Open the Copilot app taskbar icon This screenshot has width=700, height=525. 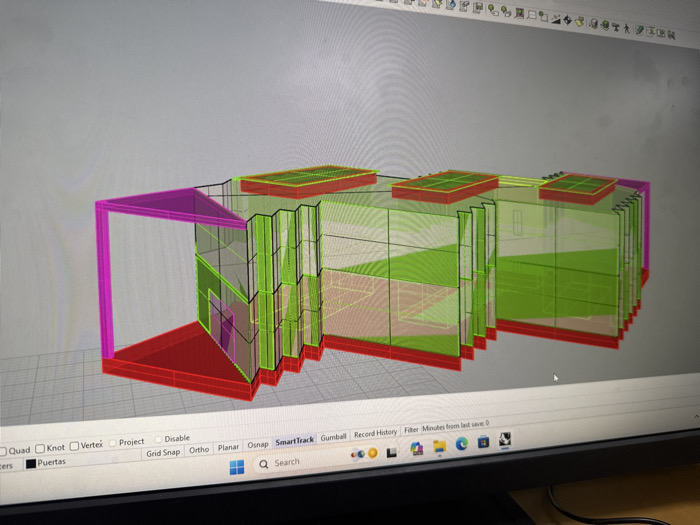(x=417, y=449)
